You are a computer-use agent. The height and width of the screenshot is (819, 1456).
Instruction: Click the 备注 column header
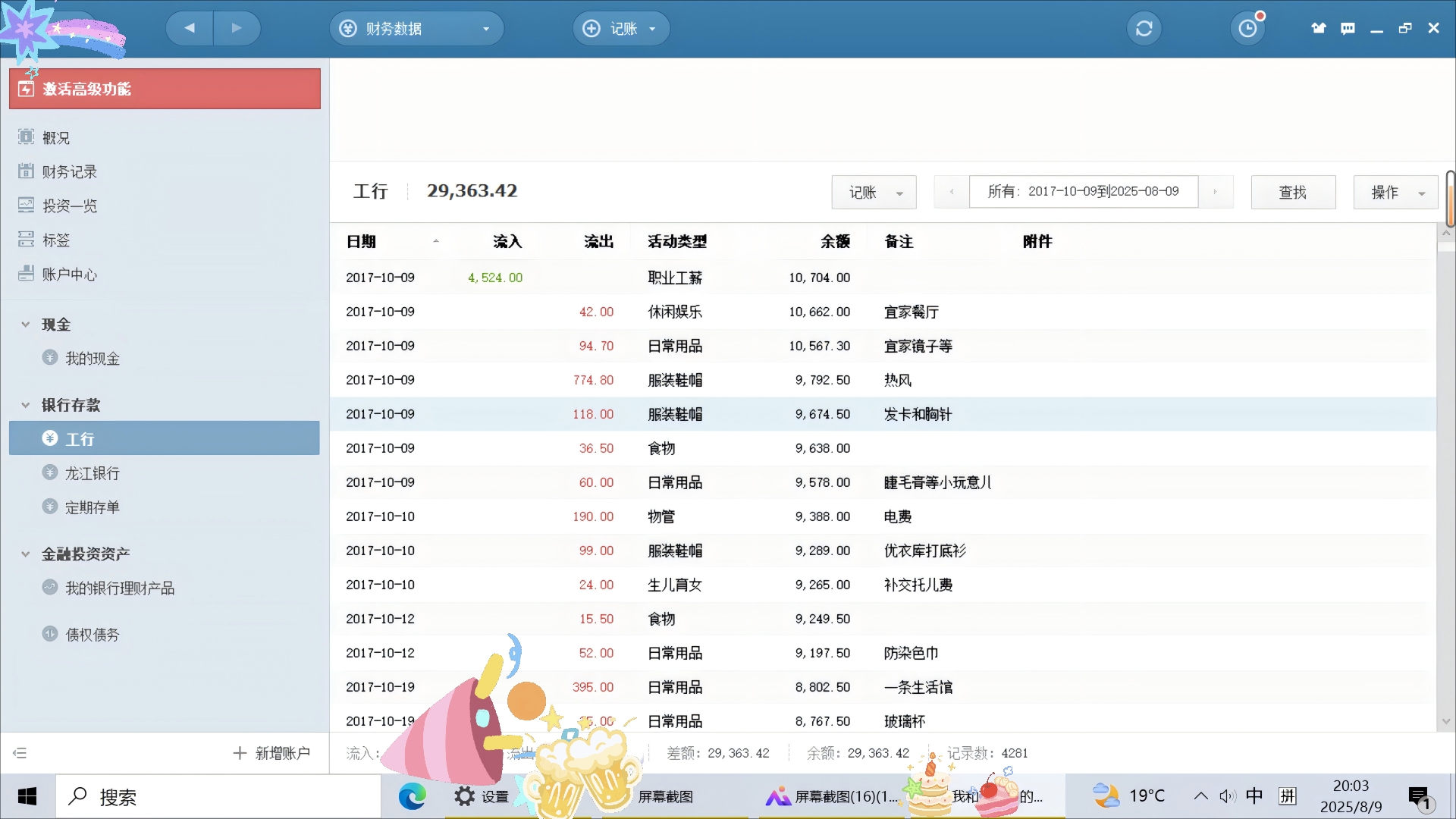[x=899, y=241]
